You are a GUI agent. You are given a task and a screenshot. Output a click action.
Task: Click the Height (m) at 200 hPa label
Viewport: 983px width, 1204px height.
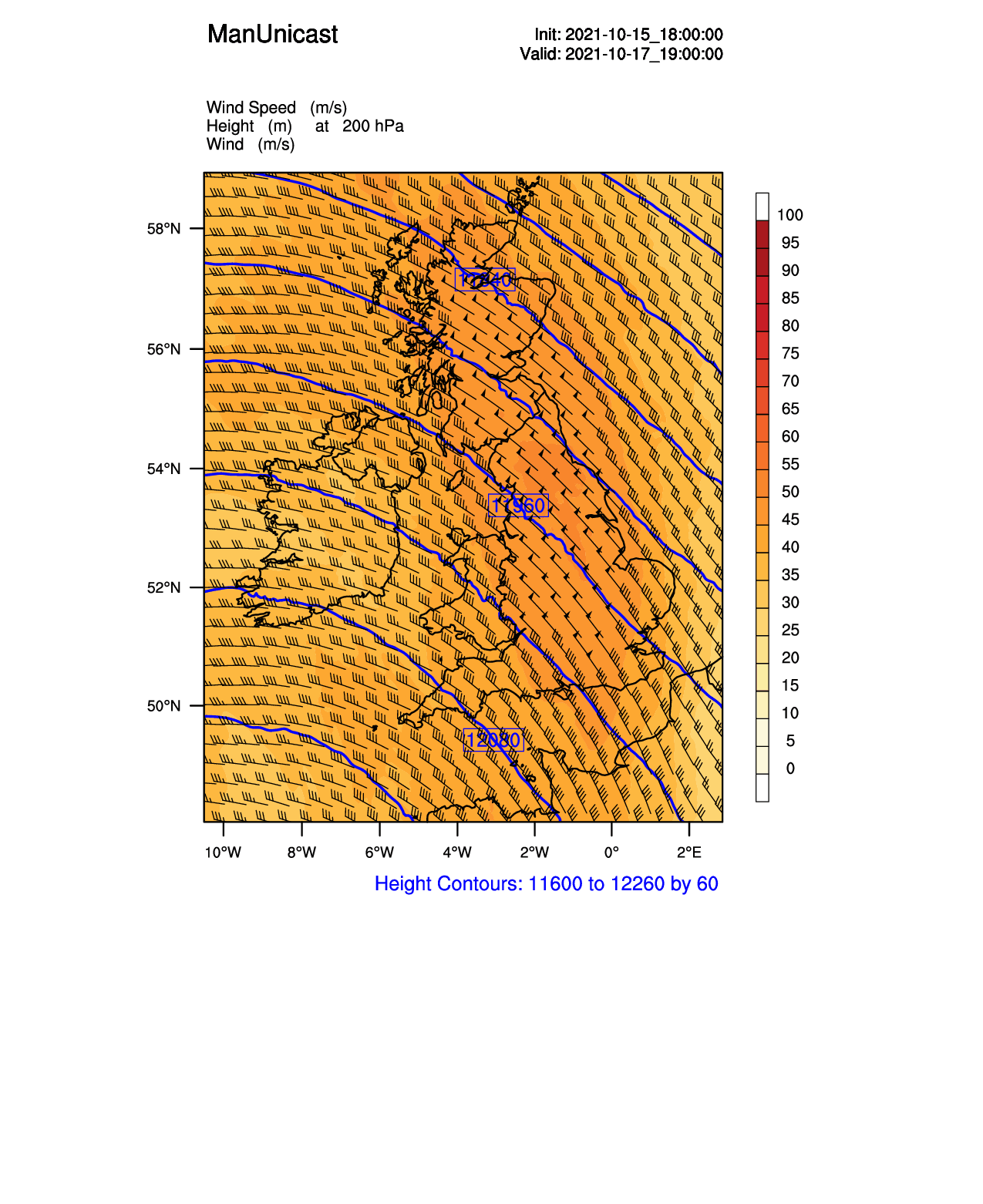click(x=305, y=126)
